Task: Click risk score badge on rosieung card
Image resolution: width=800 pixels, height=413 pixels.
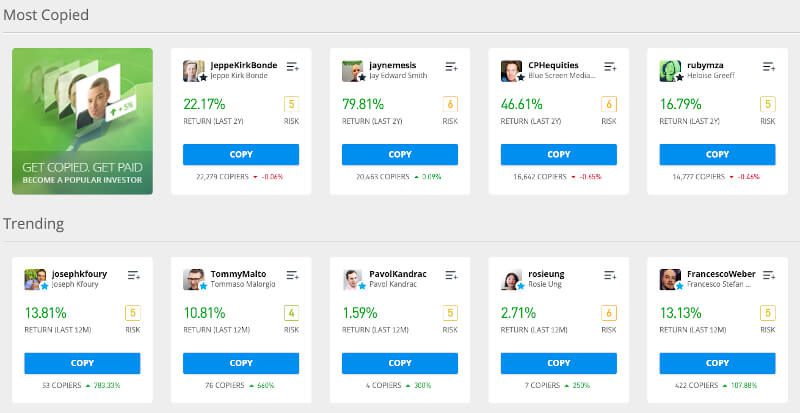Action: click(x=609, y=313)
